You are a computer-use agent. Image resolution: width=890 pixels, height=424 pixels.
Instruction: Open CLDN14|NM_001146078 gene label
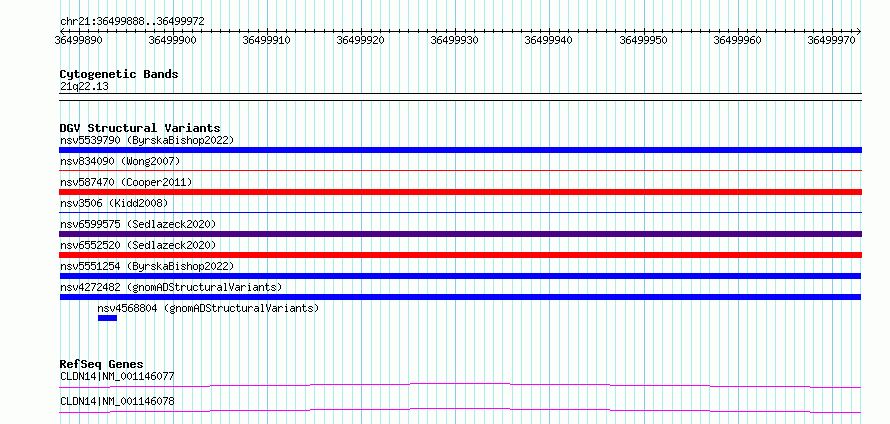point(117,402)
